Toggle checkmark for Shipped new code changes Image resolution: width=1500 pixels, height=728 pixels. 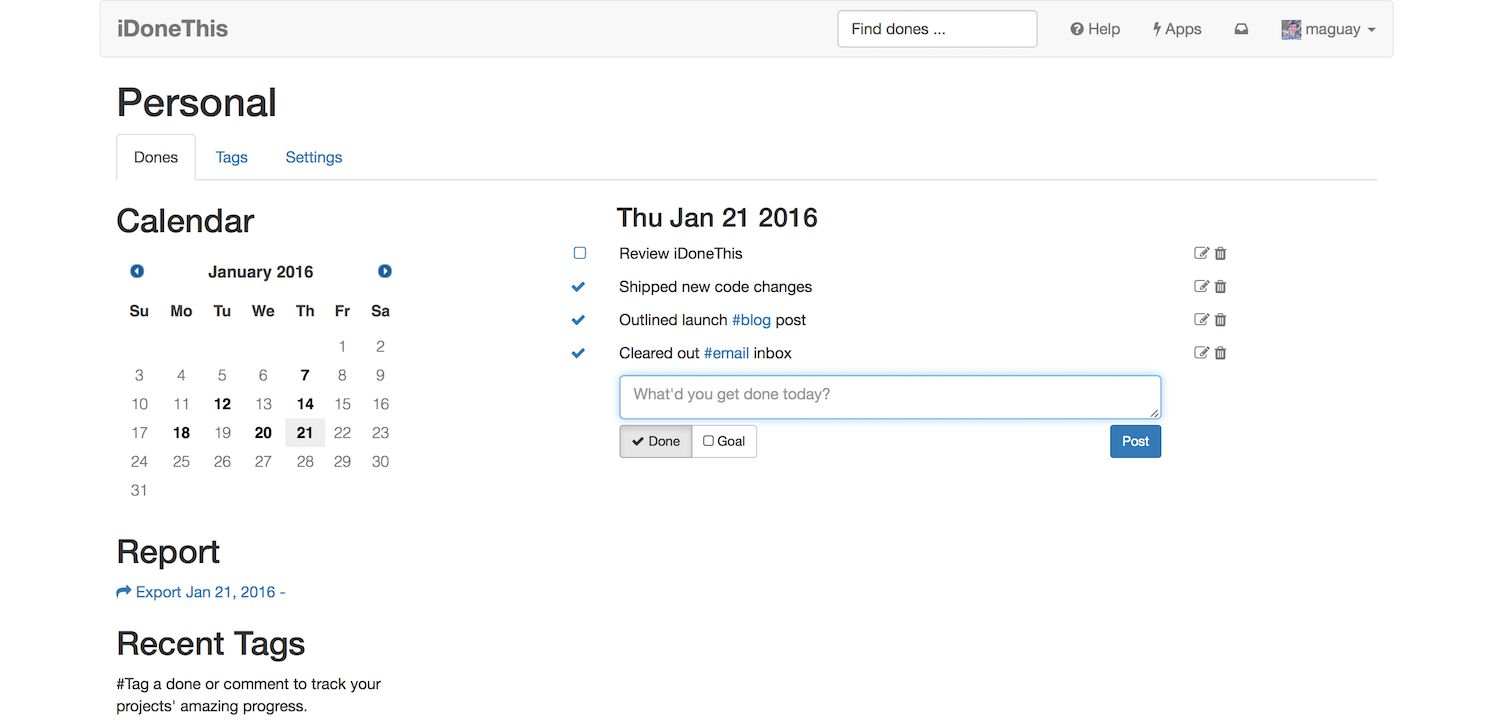tap(578, 287)
